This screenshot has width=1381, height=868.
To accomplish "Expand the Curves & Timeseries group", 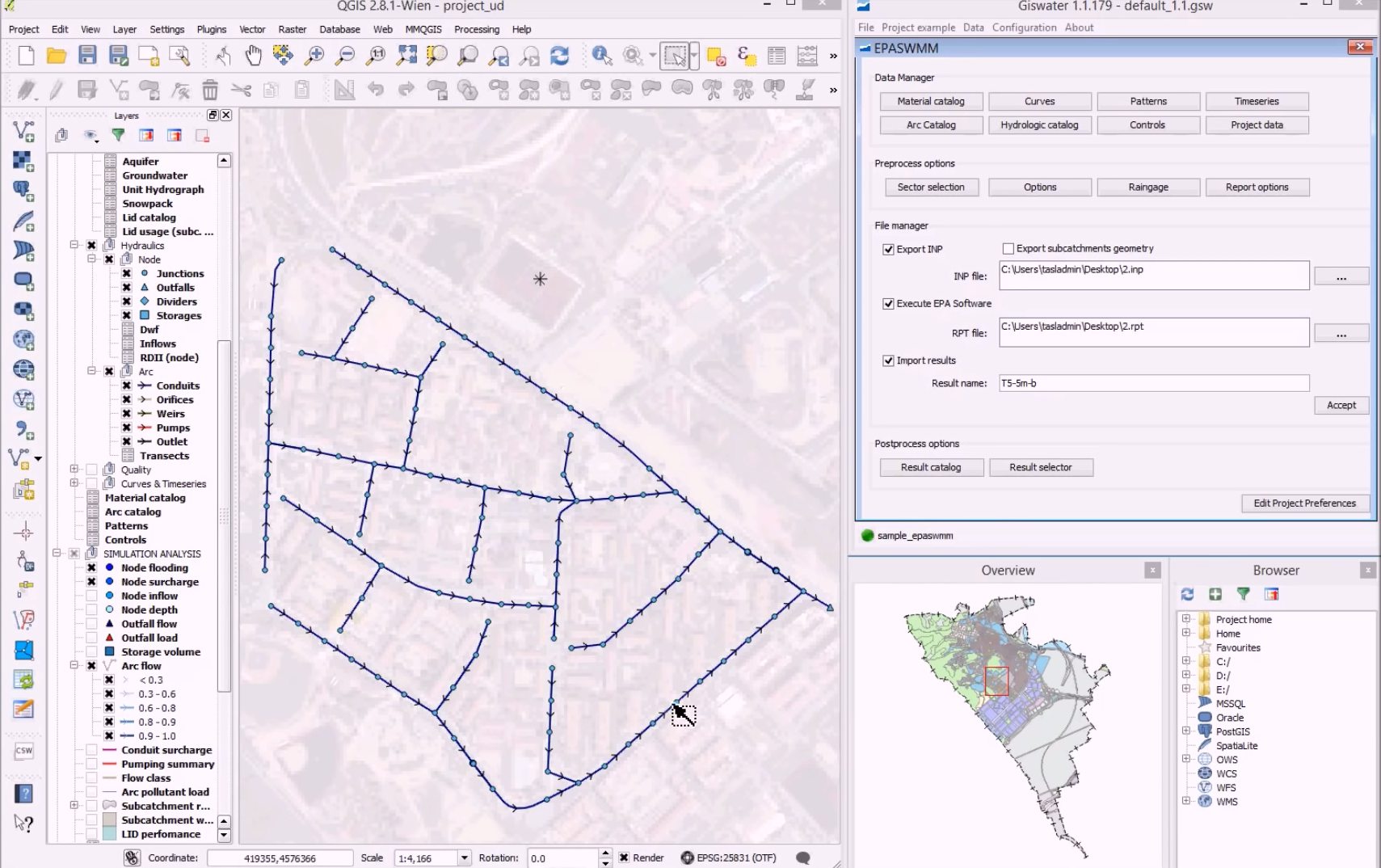I will coord(74,483).
